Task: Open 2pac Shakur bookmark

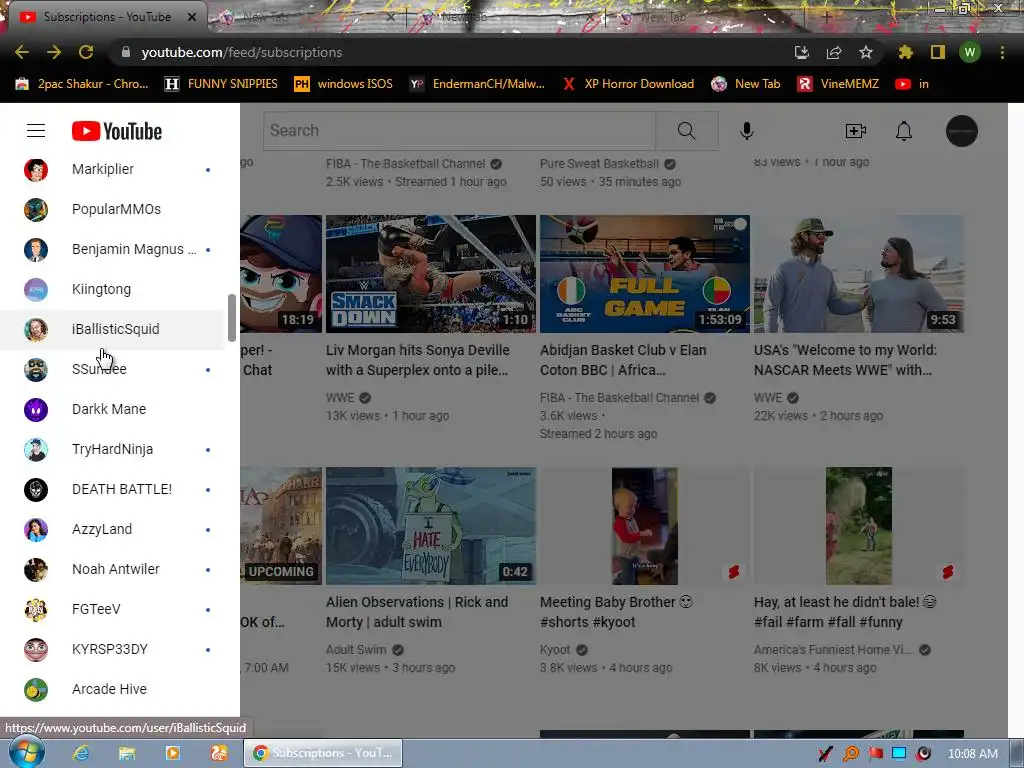Action: tap(82, 84)
